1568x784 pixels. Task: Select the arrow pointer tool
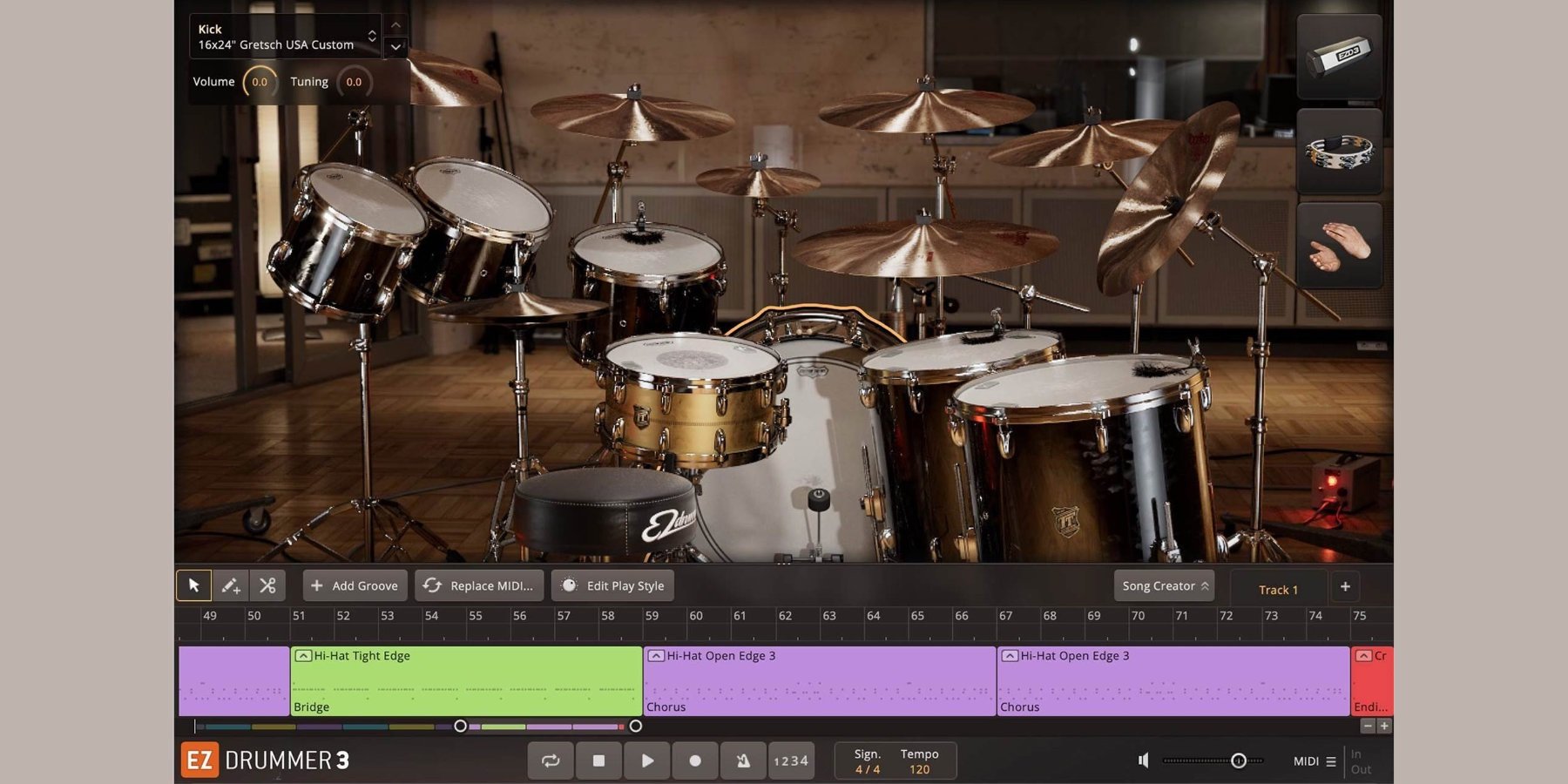(193, 585)
